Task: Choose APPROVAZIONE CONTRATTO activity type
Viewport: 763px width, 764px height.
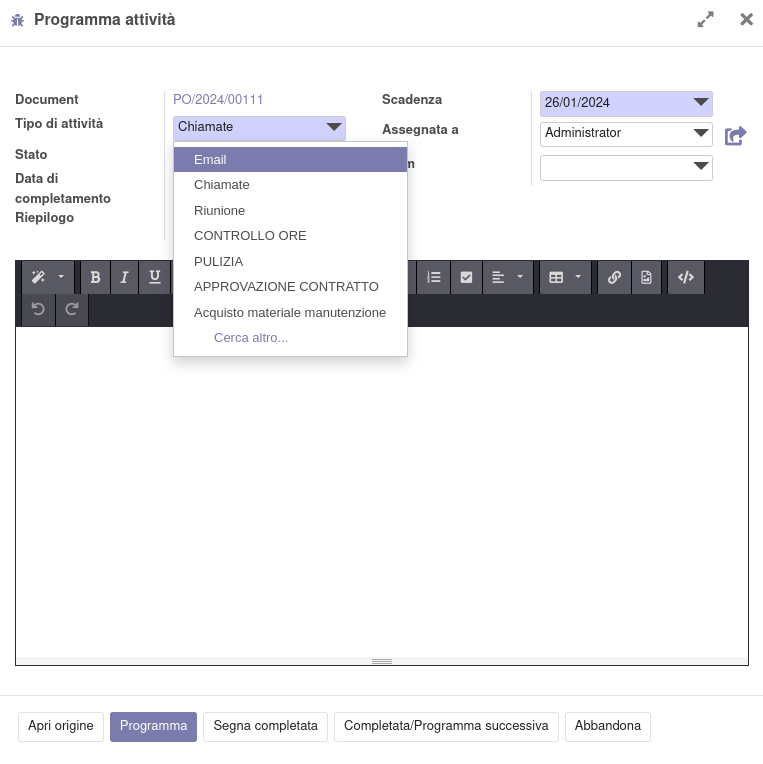Action: (286, 287)
